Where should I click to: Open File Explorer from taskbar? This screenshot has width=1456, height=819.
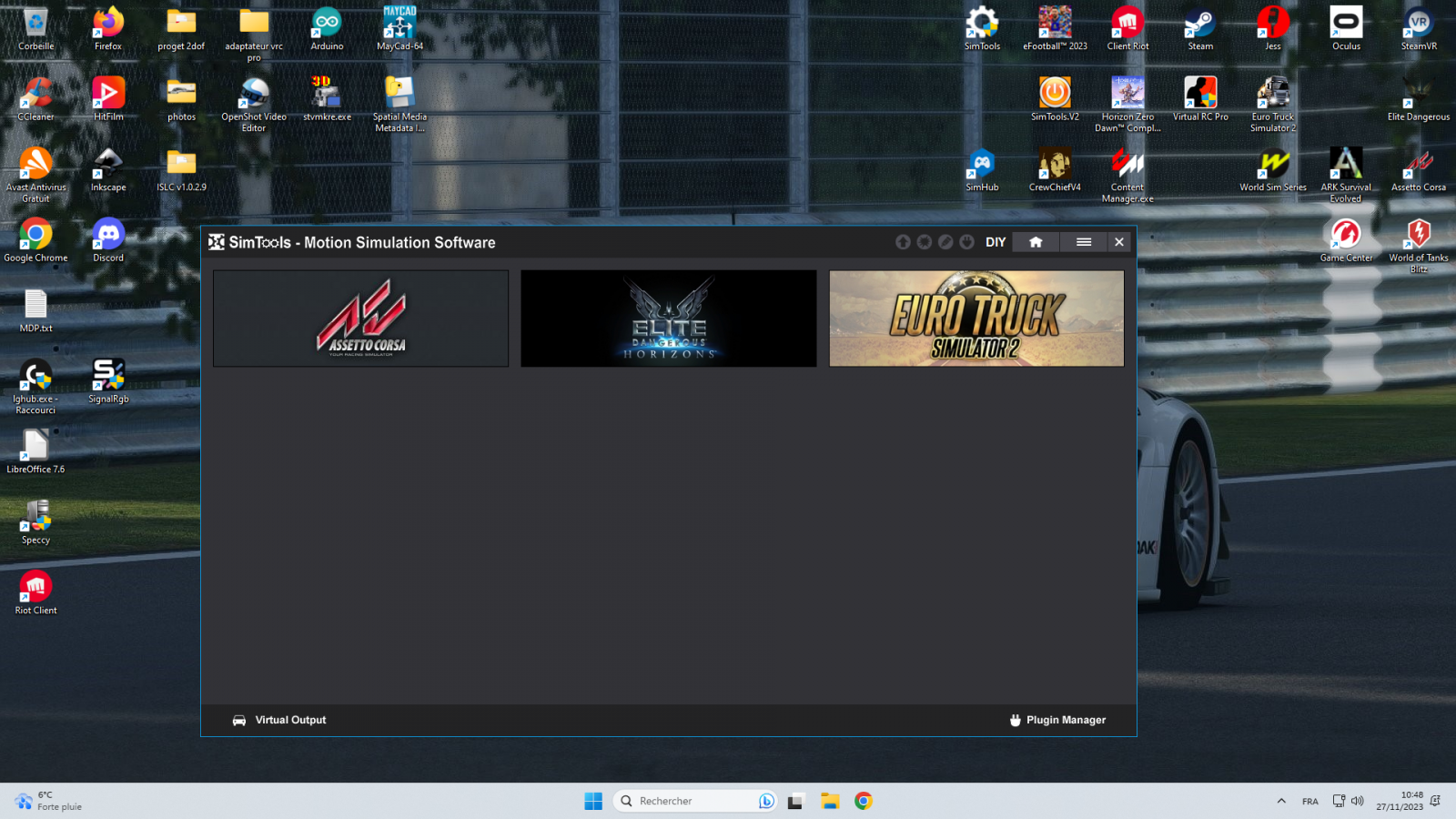829,801
